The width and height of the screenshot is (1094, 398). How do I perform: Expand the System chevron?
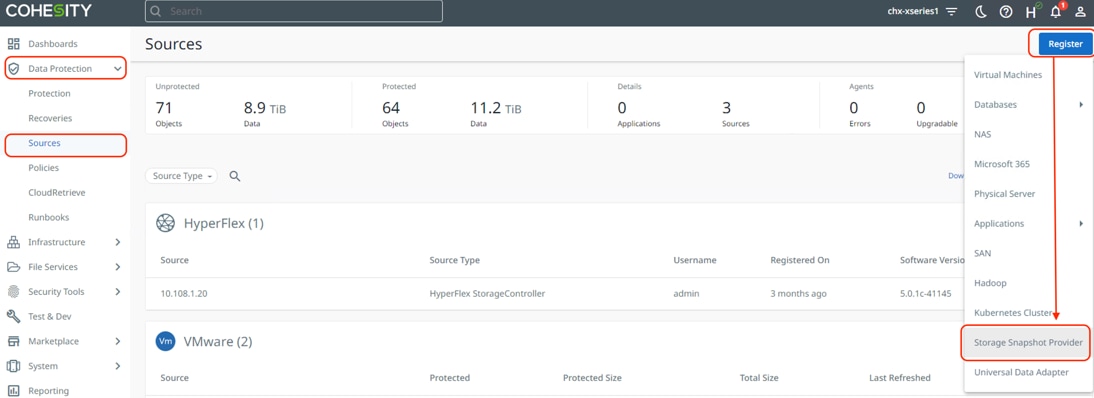pyautogui.click(x=118, y=366)
